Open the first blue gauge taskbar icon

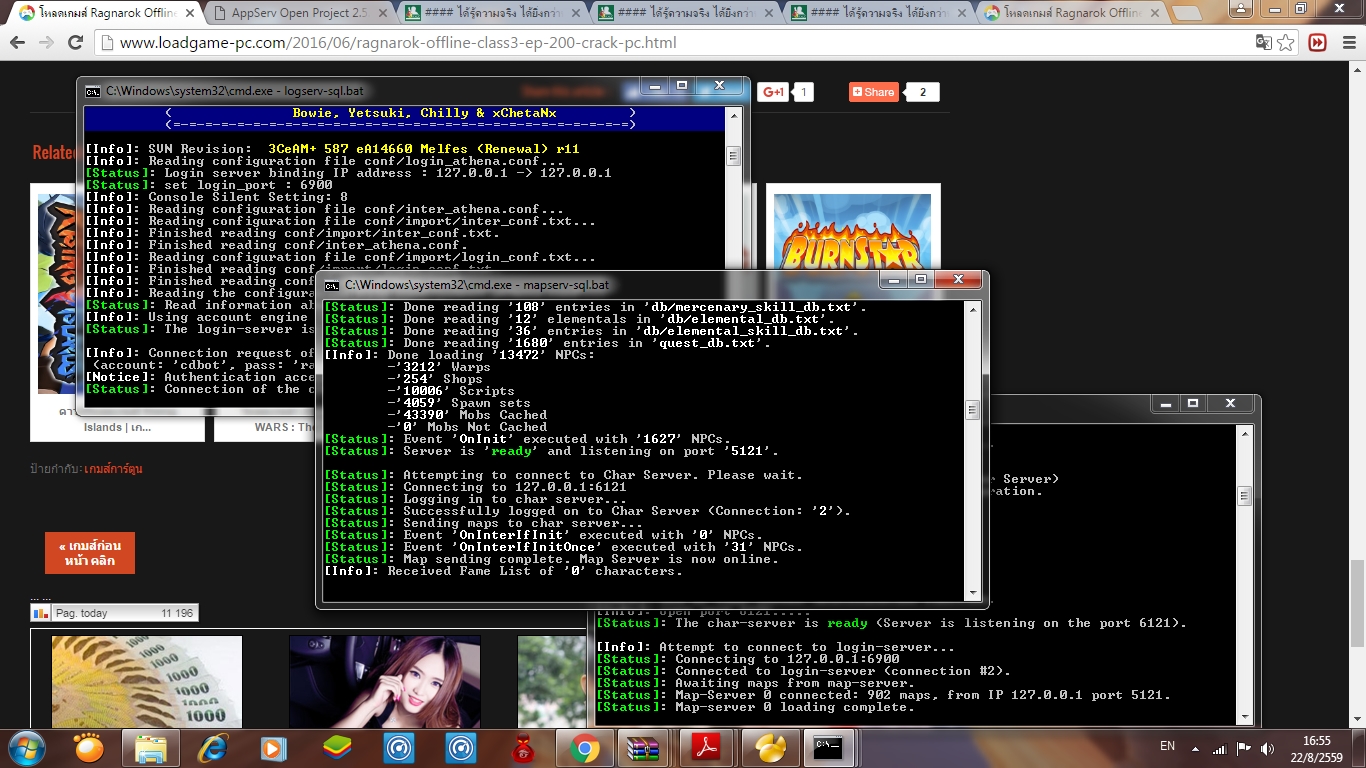coord(399,748)
